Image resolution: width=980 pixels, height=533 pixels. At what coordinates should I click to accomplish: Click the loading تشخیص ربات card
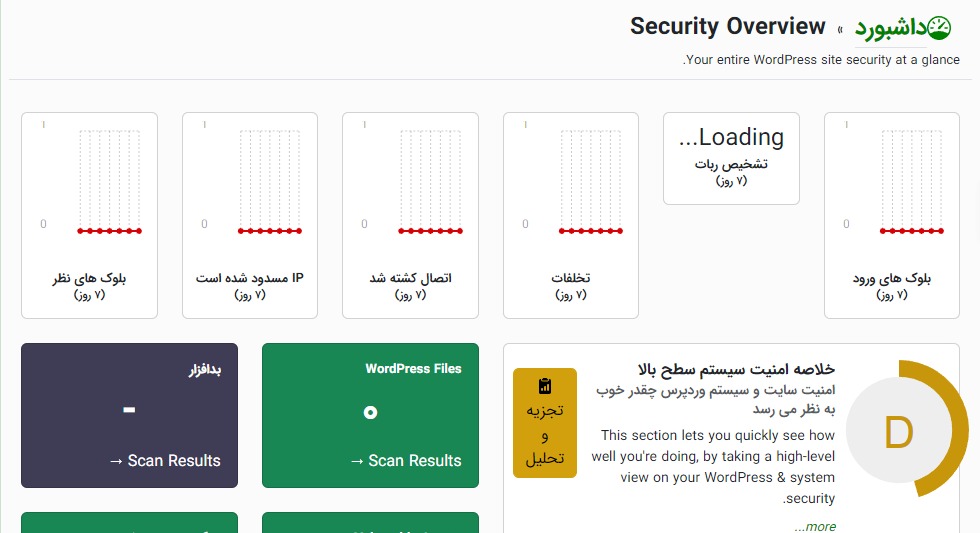pyautogui.click(x=731, y=158)
